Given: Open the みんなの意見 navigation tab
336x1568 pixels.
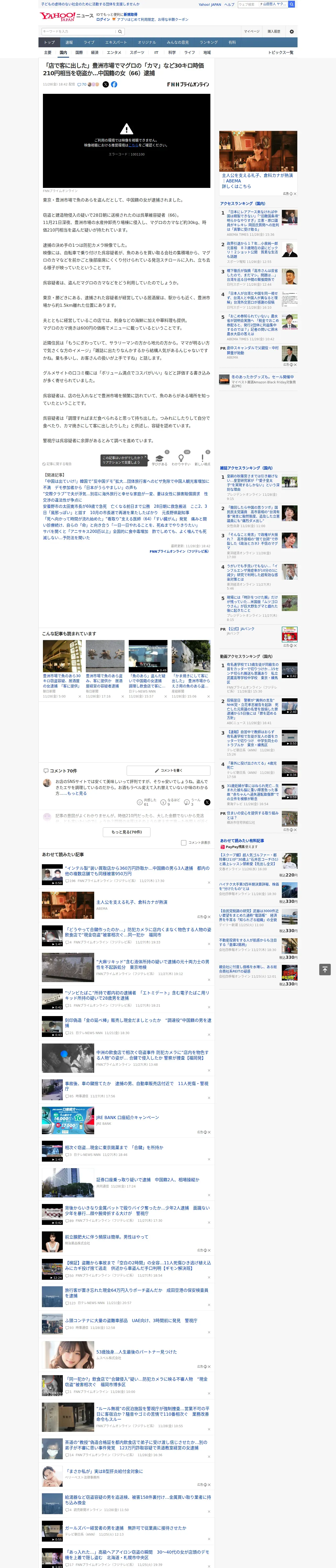Looking at the screenshot, I should point(177,43).
